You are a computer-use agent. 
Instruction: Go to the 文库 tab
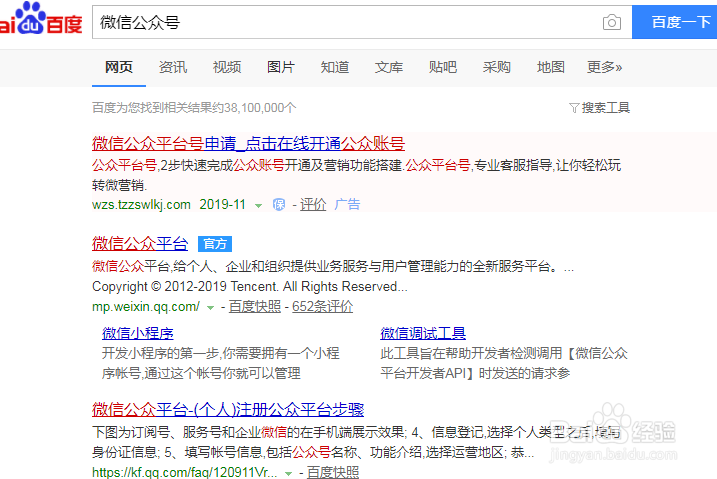pos(389,67)
